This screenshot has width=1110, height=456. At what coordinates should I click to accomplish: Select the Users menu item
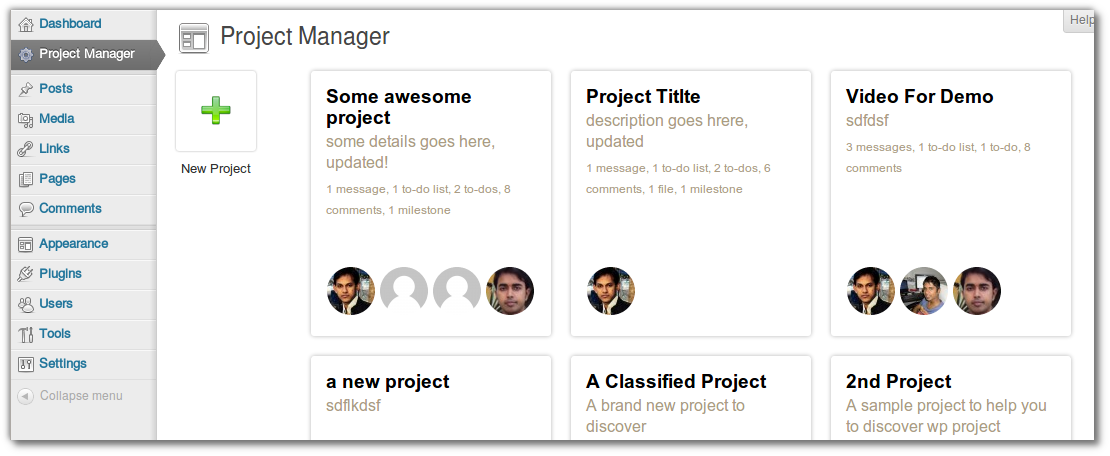click(x=56, y=304)
